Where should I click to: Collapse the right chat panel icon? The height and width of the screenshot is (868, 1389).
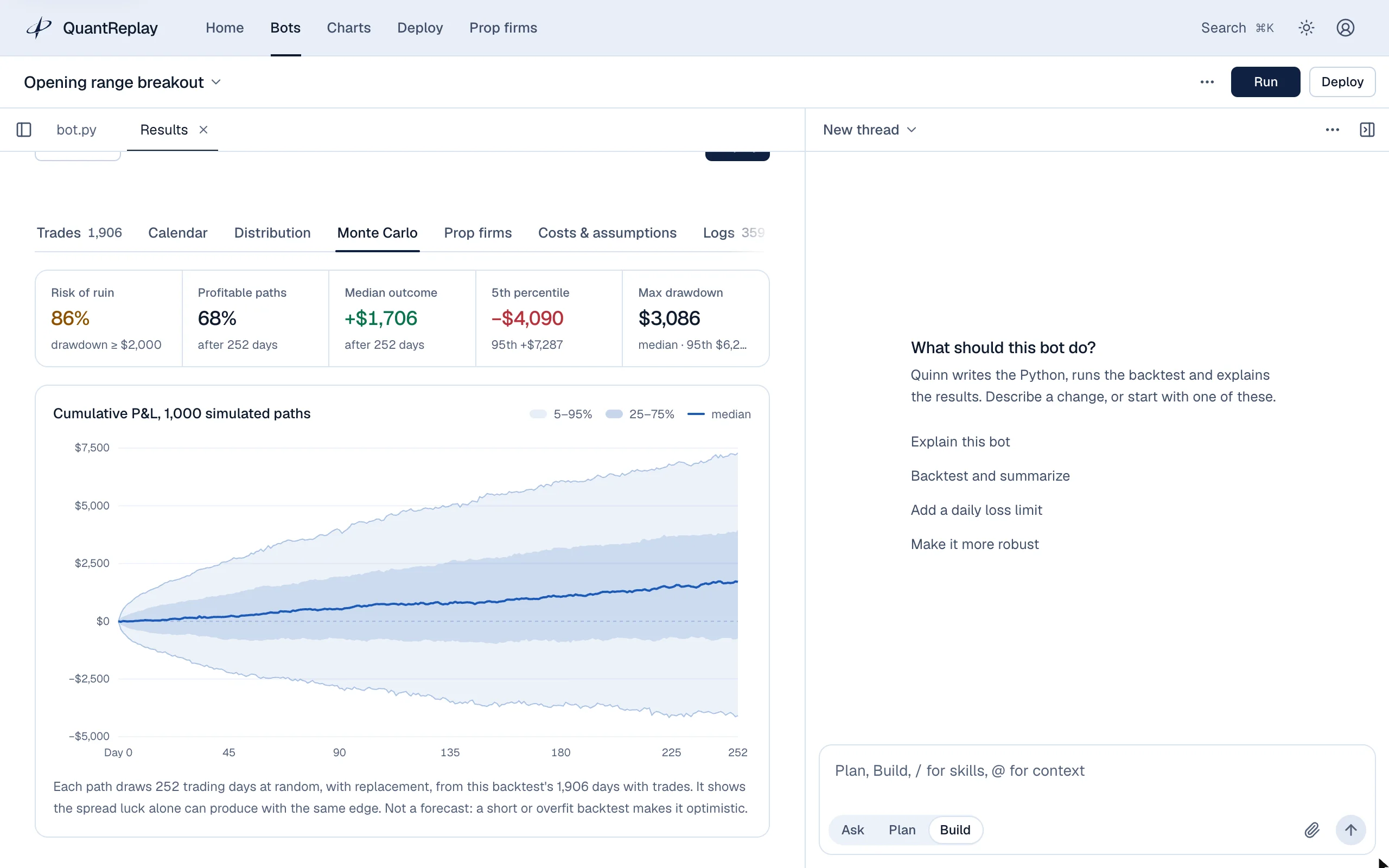coord(1367,130)
